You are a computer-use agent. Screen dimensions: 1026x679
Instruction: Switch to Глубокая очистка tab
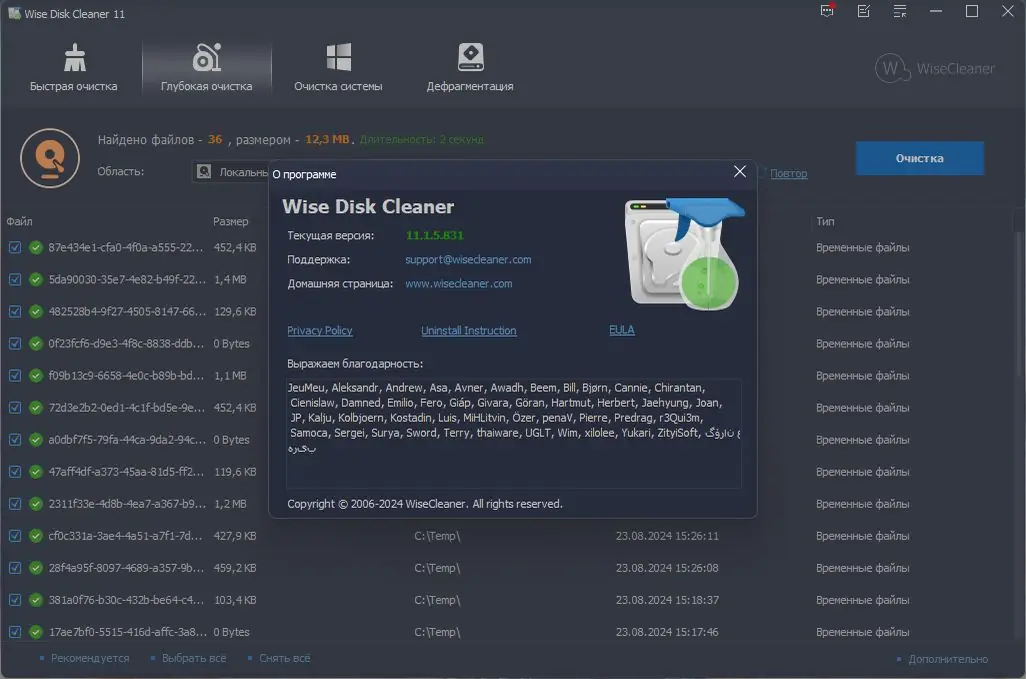pyautogui.click(x=206, y=67)
